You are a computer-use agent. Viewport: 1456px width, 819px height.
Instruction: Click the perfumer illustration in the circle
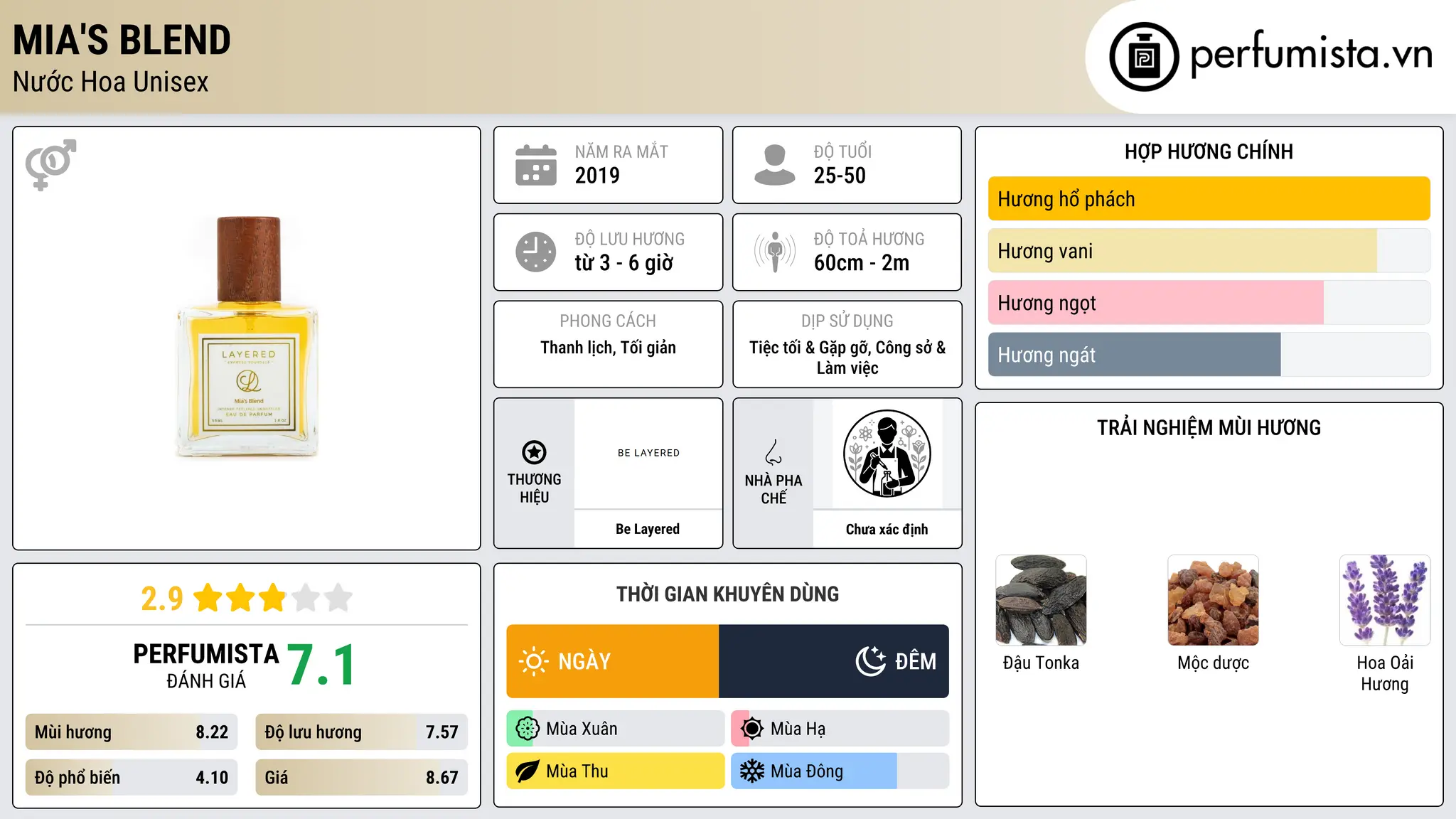[887, 454]
